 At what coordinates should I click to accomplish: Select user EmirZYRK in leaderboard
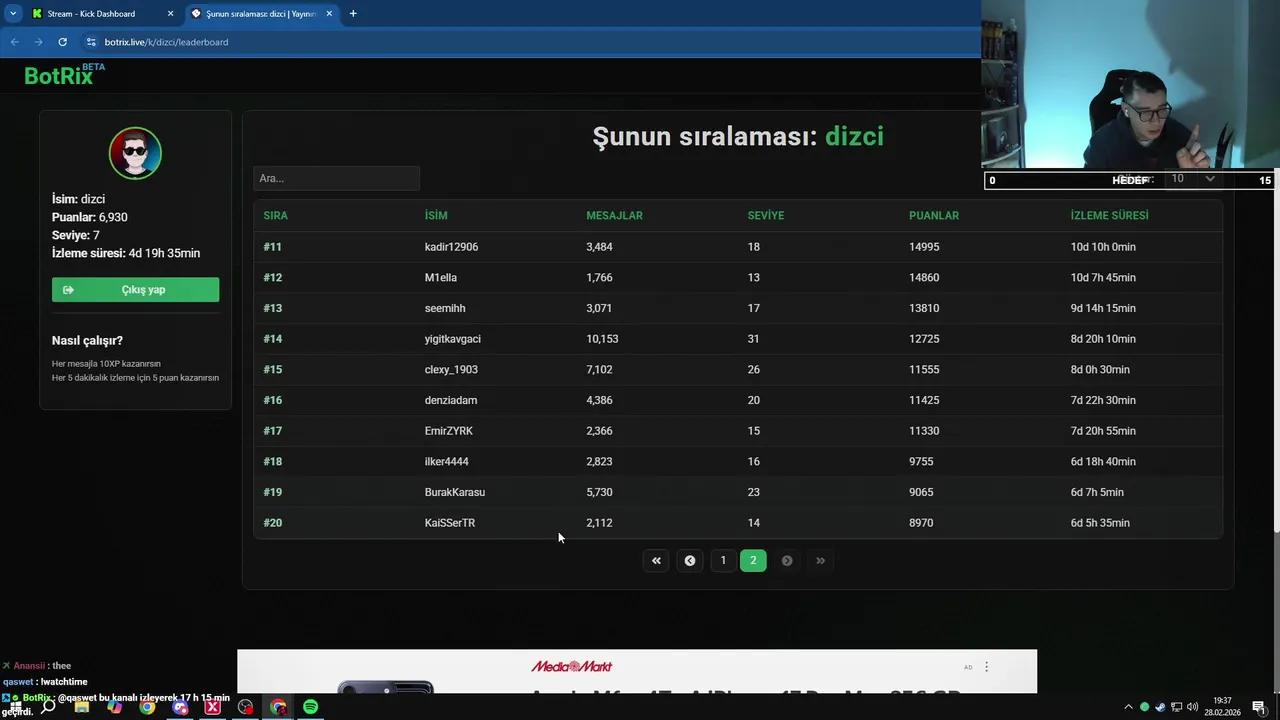[x=449, y=431]
